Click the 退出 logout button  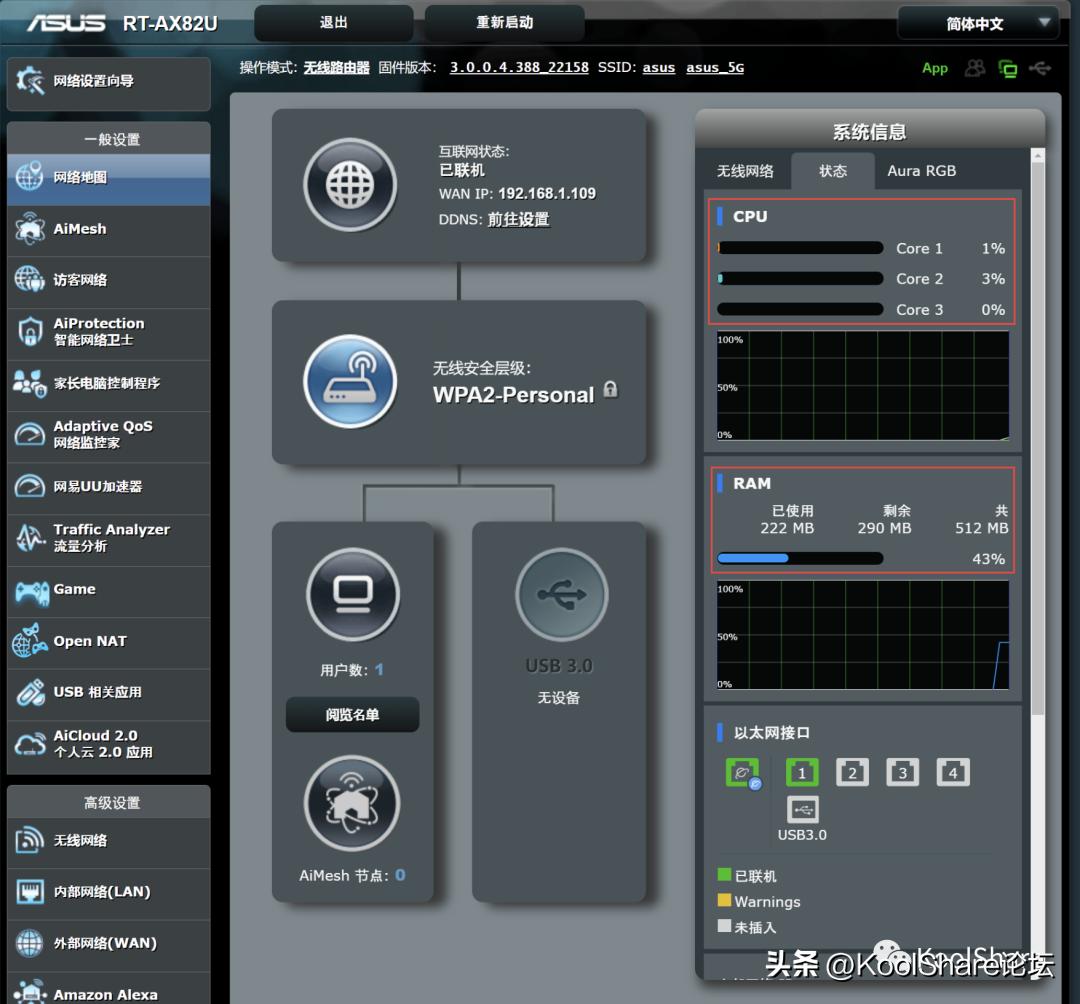[x=334, y=23]
